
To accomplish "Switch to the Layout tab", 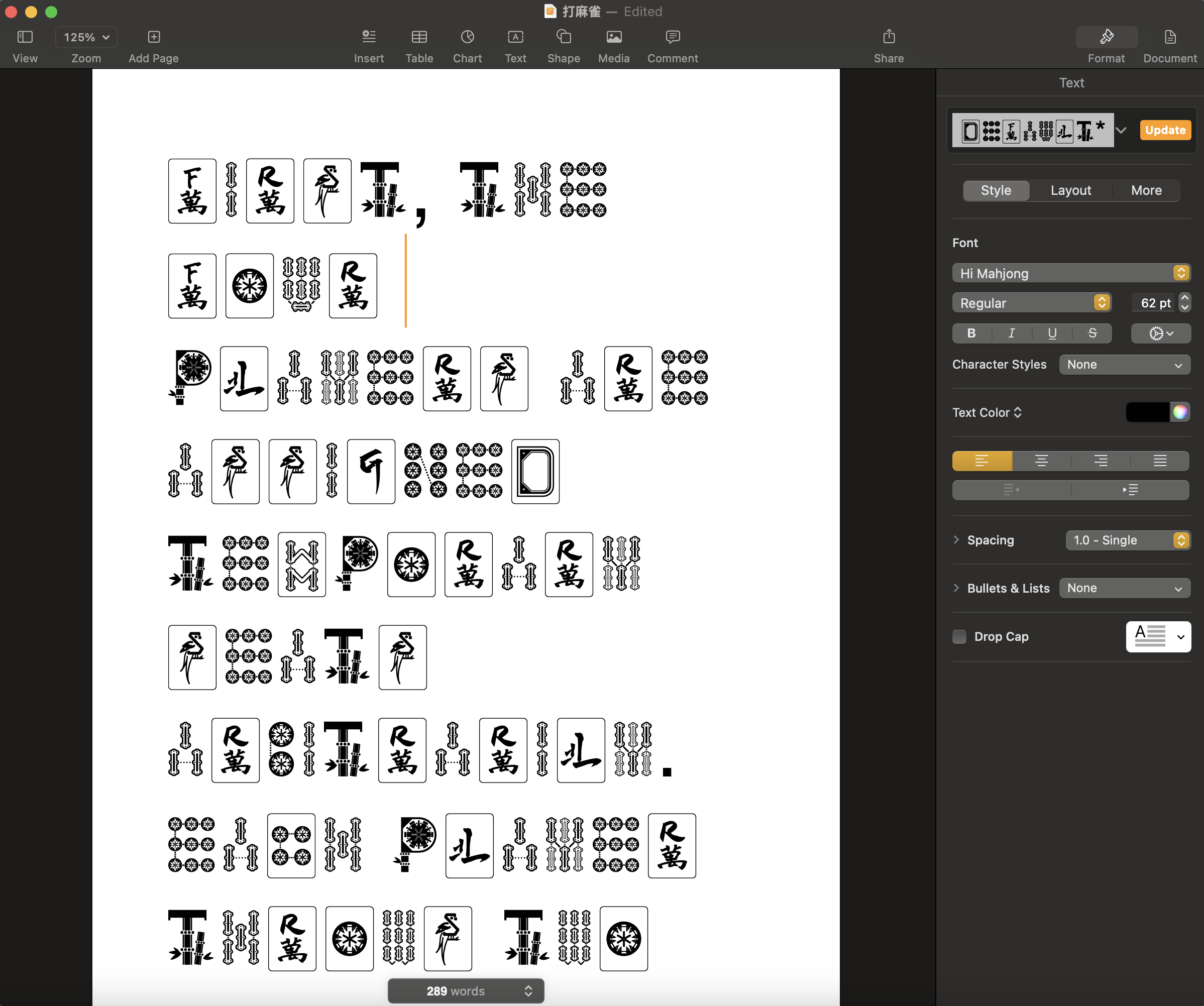I will click(x=1070, y=190).
